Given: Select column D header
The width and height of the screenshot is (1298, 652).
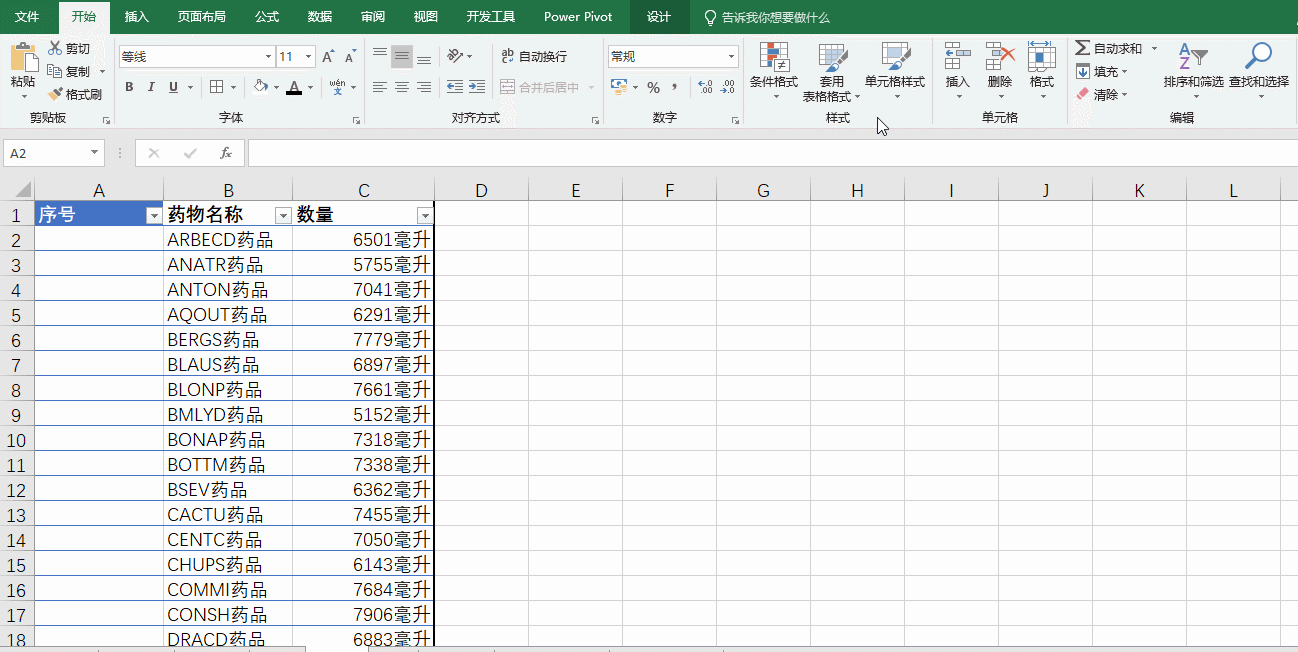Looking at the screenshot, I should (x=481, y=190).
